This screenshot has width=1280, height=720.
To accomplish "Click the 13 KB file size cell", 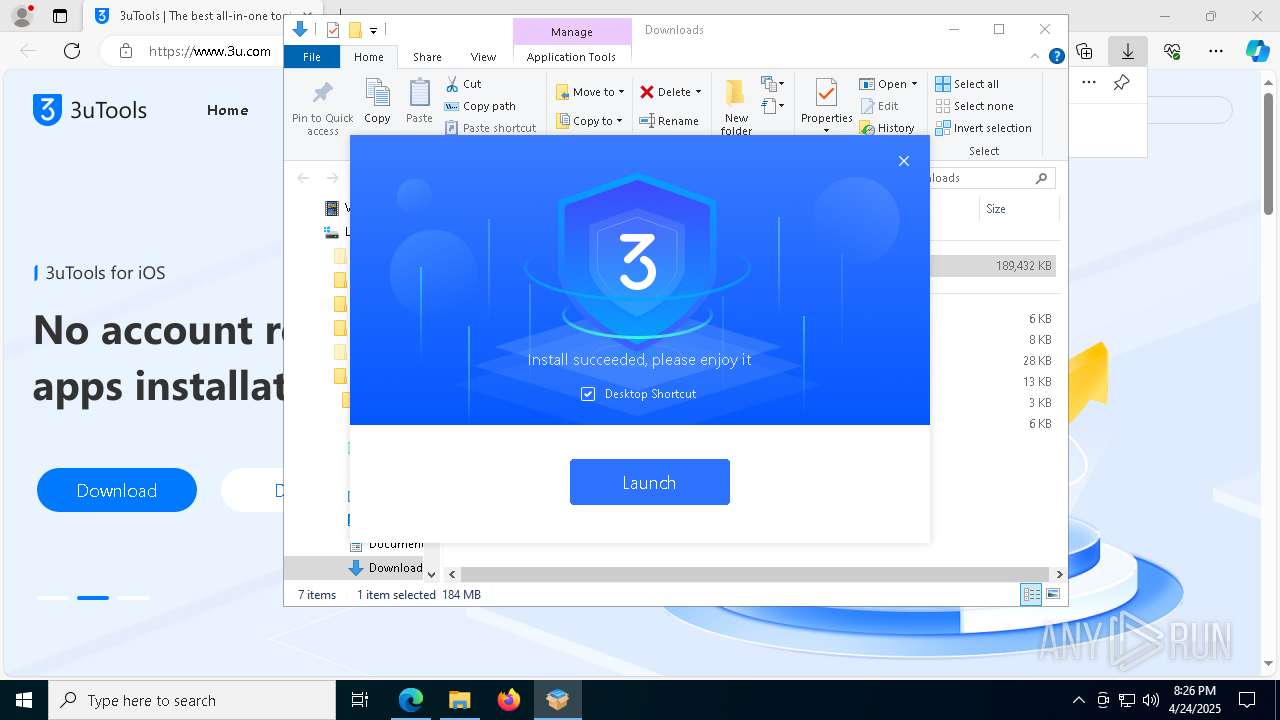I will tap(1037, 382).
